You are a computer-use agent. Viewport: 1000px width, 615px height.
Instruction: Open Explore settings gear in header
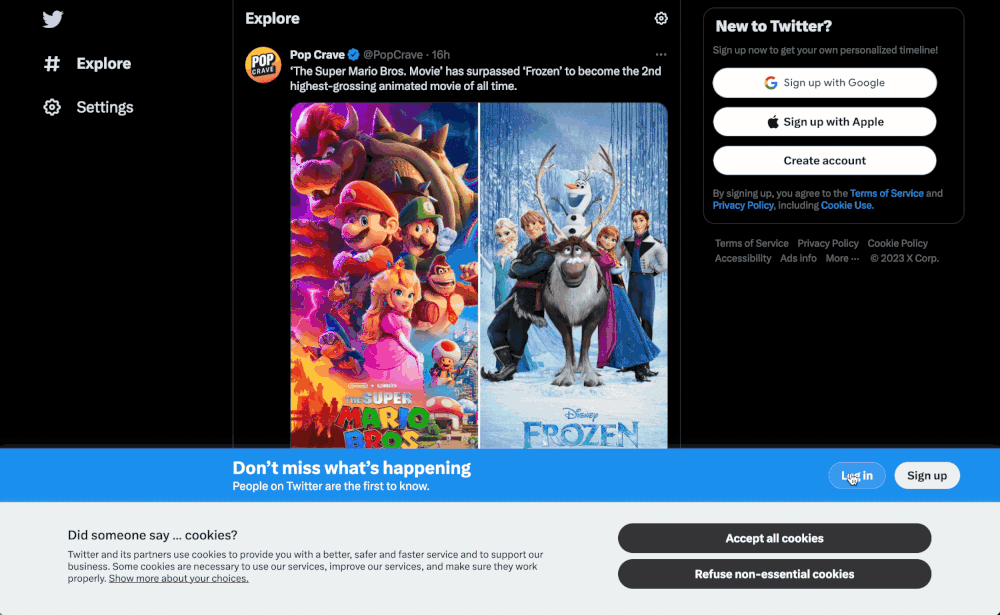(x=661, y=19)
